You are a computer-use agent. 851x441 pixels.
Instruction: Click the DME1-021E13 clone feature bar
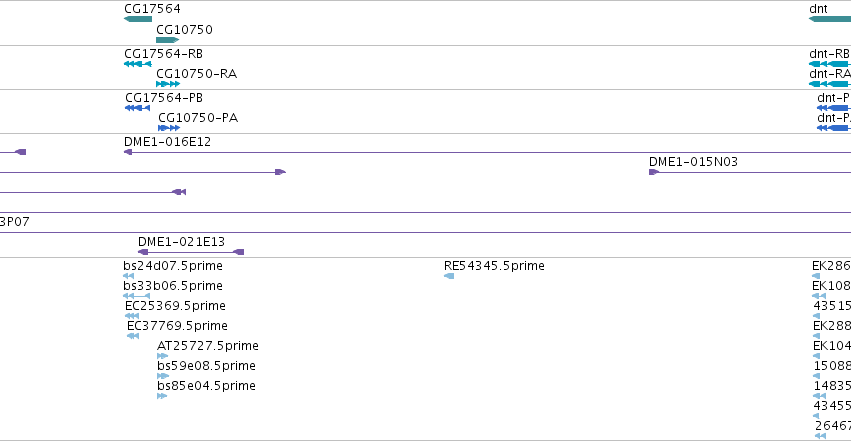pos(191,252)
